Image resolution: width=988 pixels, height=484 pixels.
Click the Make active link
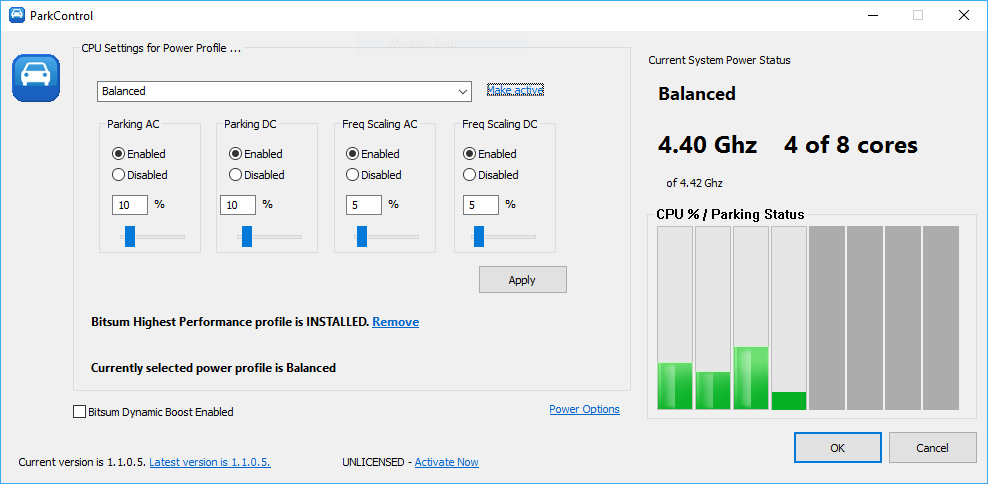(x=515, y=90)
